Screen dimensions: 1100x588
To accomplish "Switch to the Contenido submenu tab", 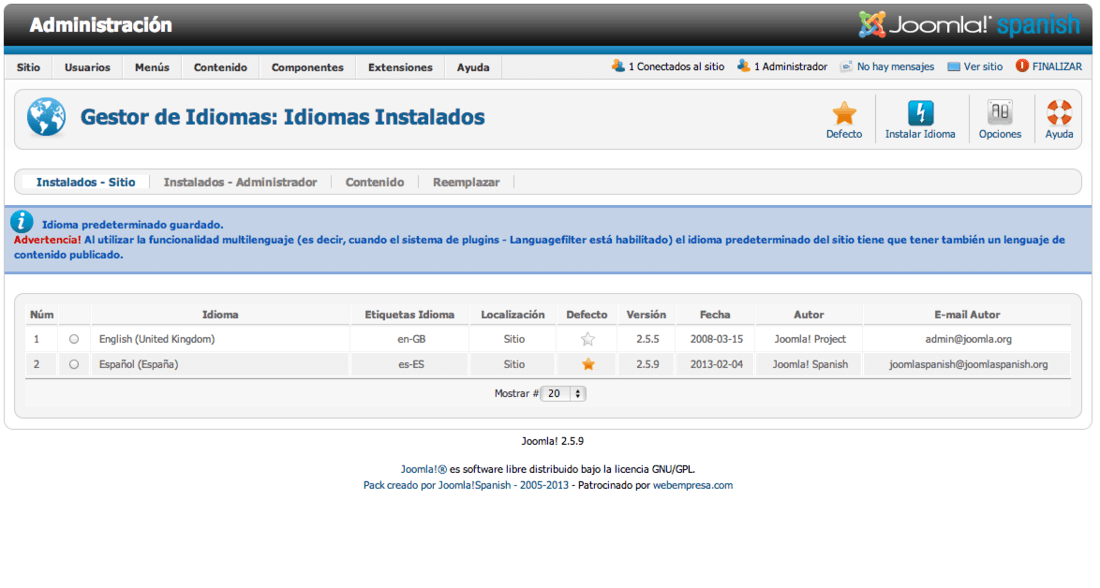I will [375, 182].
